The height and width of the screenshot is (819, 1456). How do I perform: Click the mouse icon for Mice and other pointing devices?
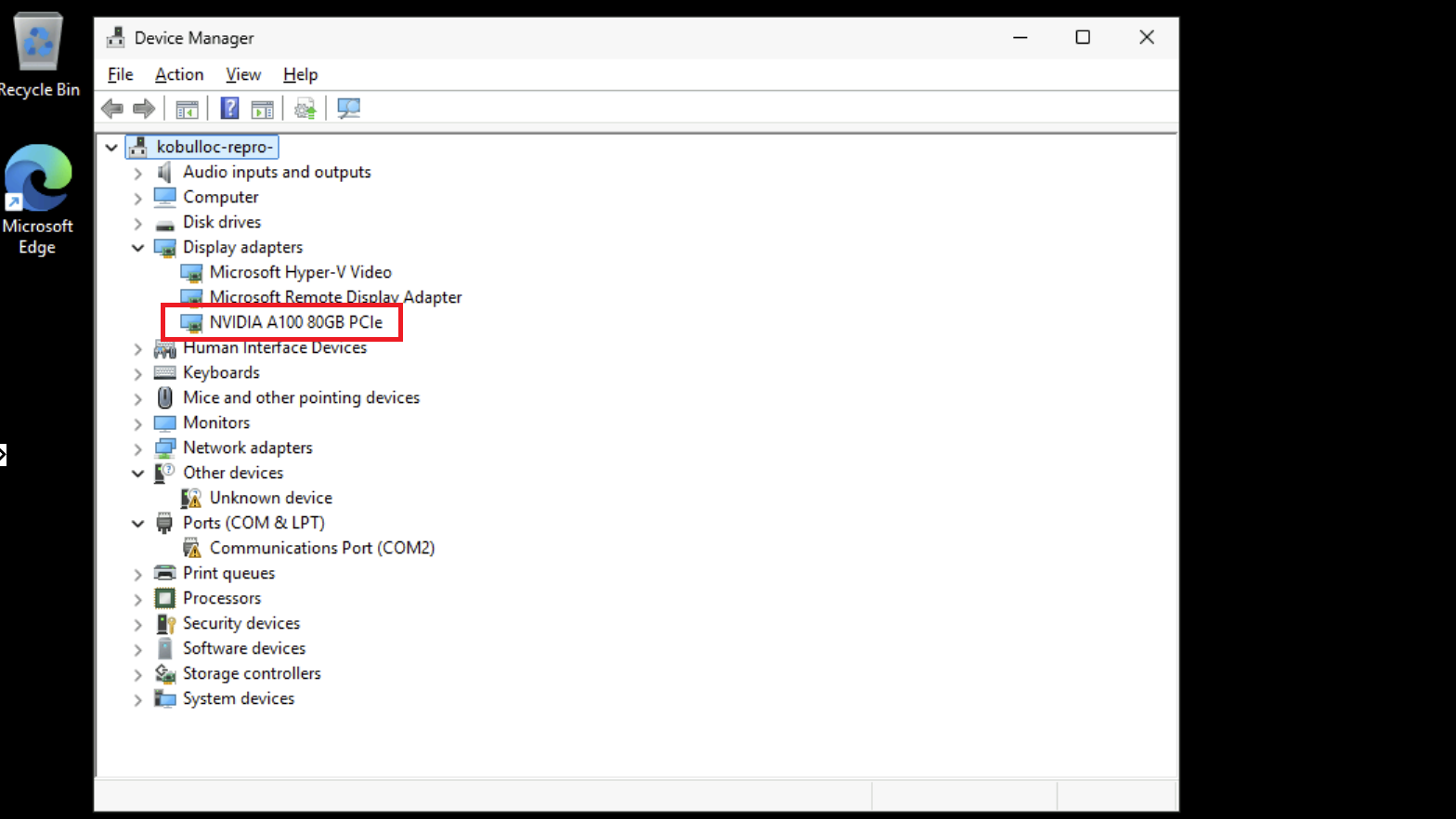164,397
